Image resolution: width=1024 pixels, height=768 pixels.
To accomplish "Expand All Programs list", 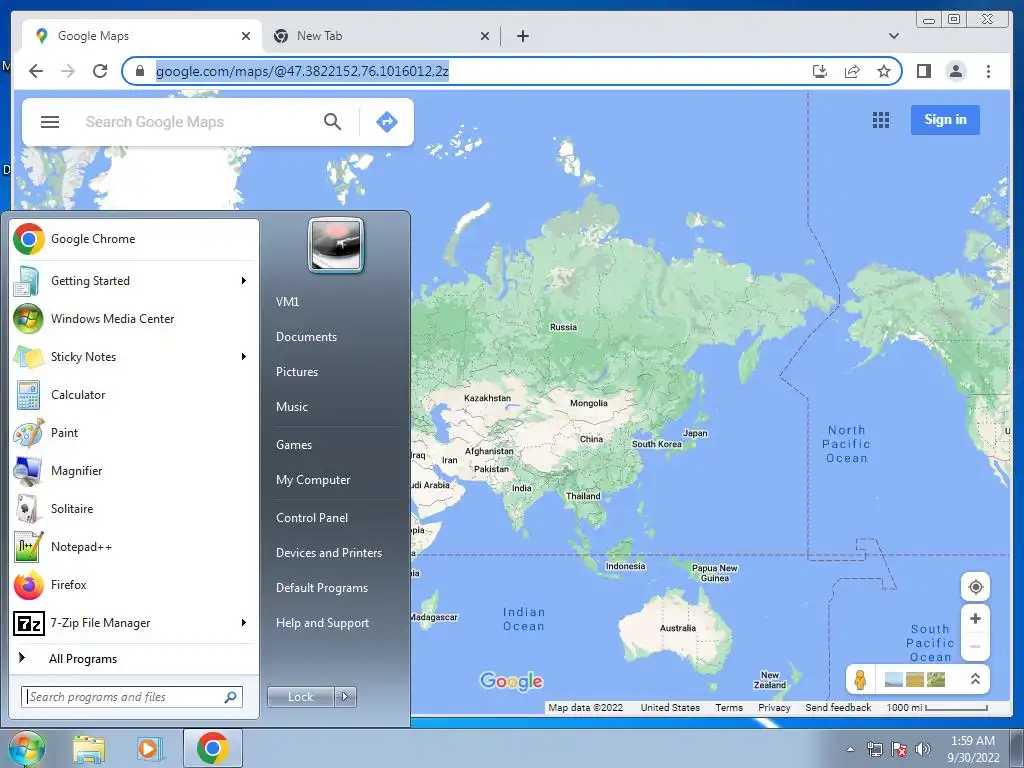I will click(x=134, y=658).
